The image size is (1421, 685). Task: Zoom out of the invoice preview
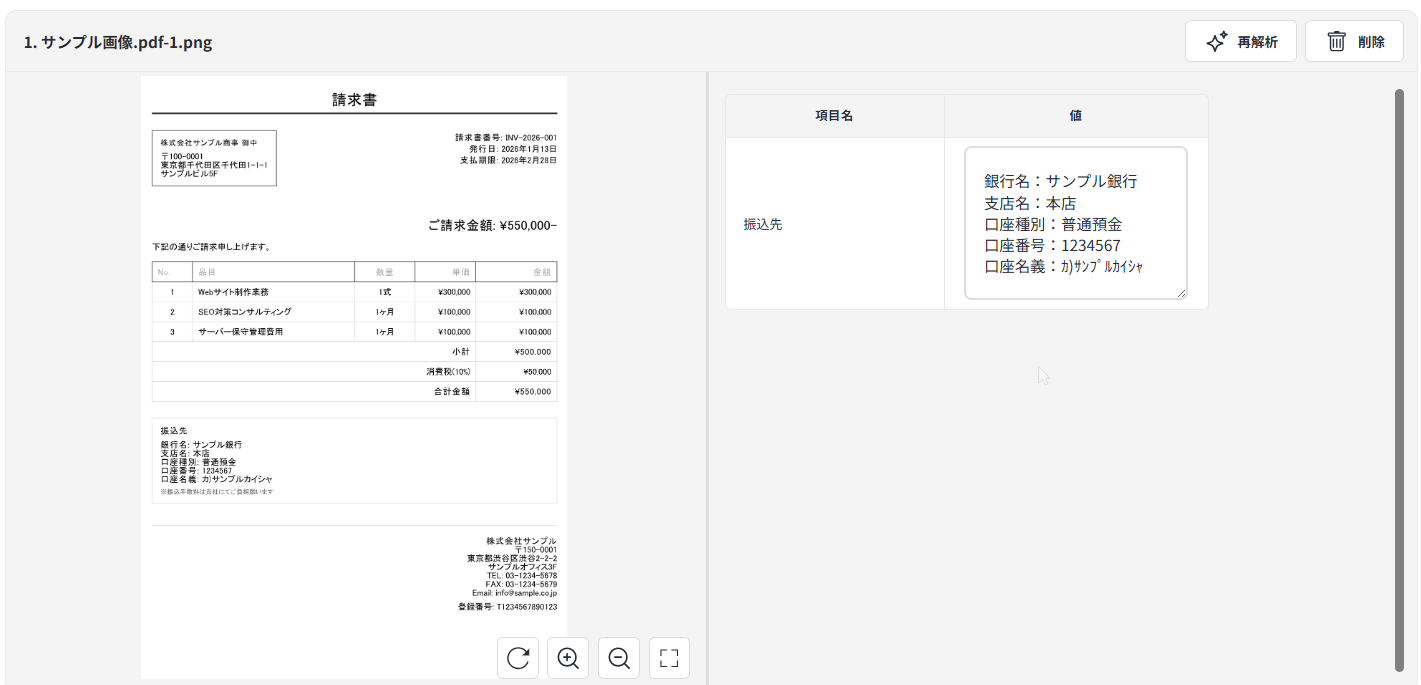tap(619, 658)
